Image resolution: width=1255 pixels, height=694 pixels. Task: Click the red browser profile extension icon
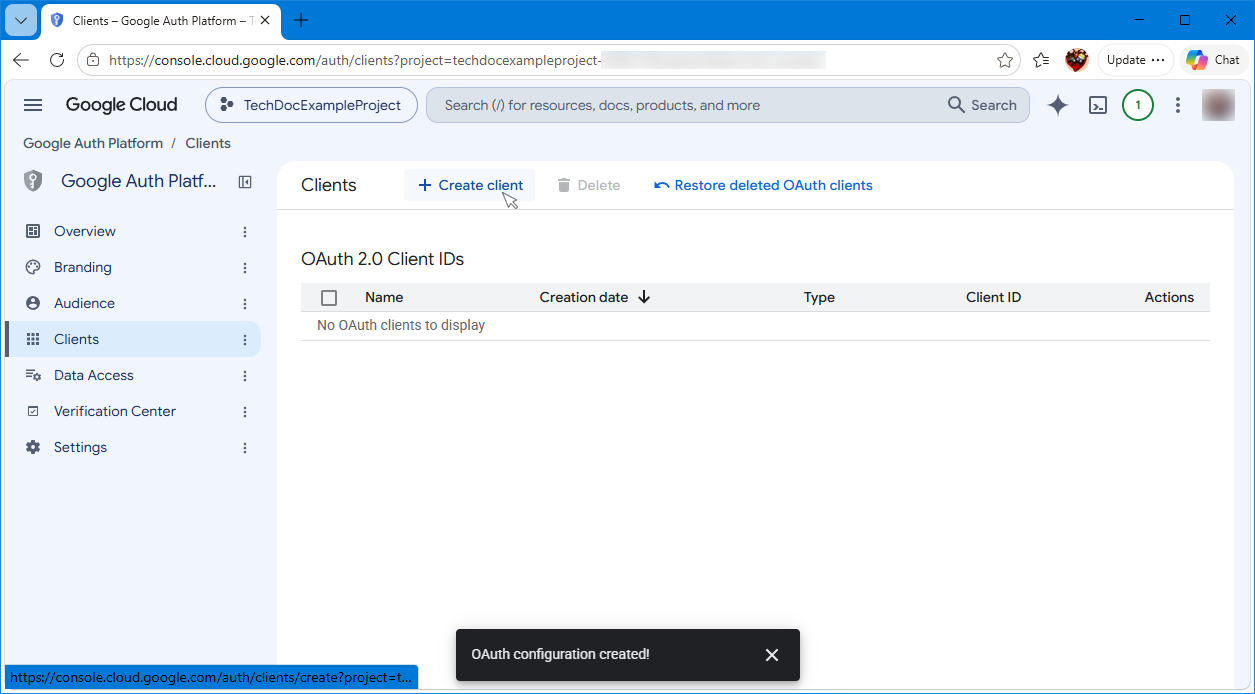[x=1077, y=60]
